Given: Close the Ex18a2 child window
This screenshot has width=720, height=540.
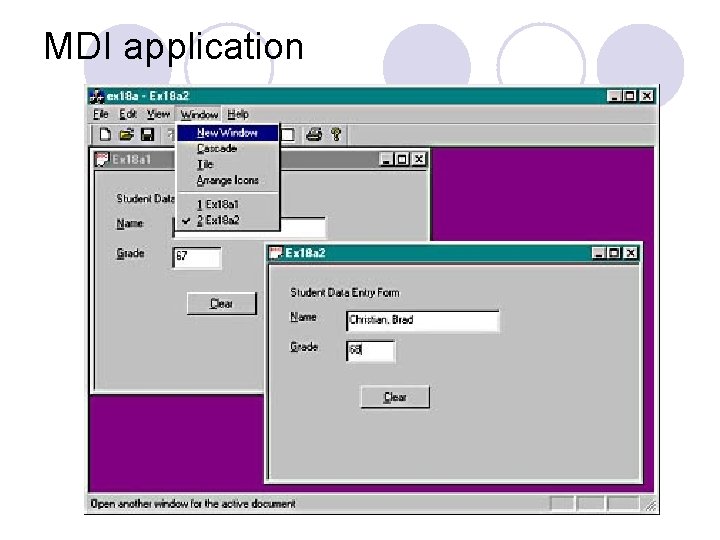Looking at the screenshot, I should pos(631,253).
